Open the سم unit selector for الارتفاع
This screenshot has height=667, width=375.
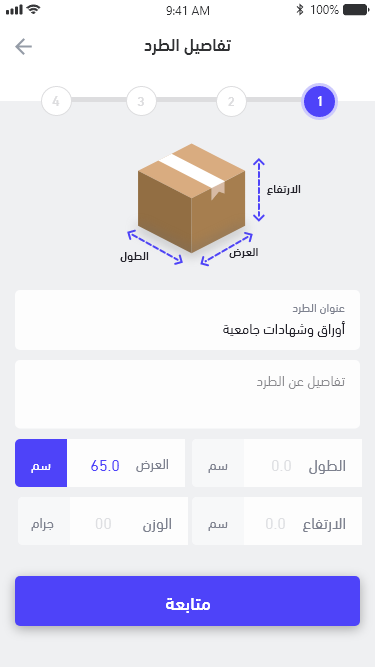pyautogui.click(x=218, y=521)
